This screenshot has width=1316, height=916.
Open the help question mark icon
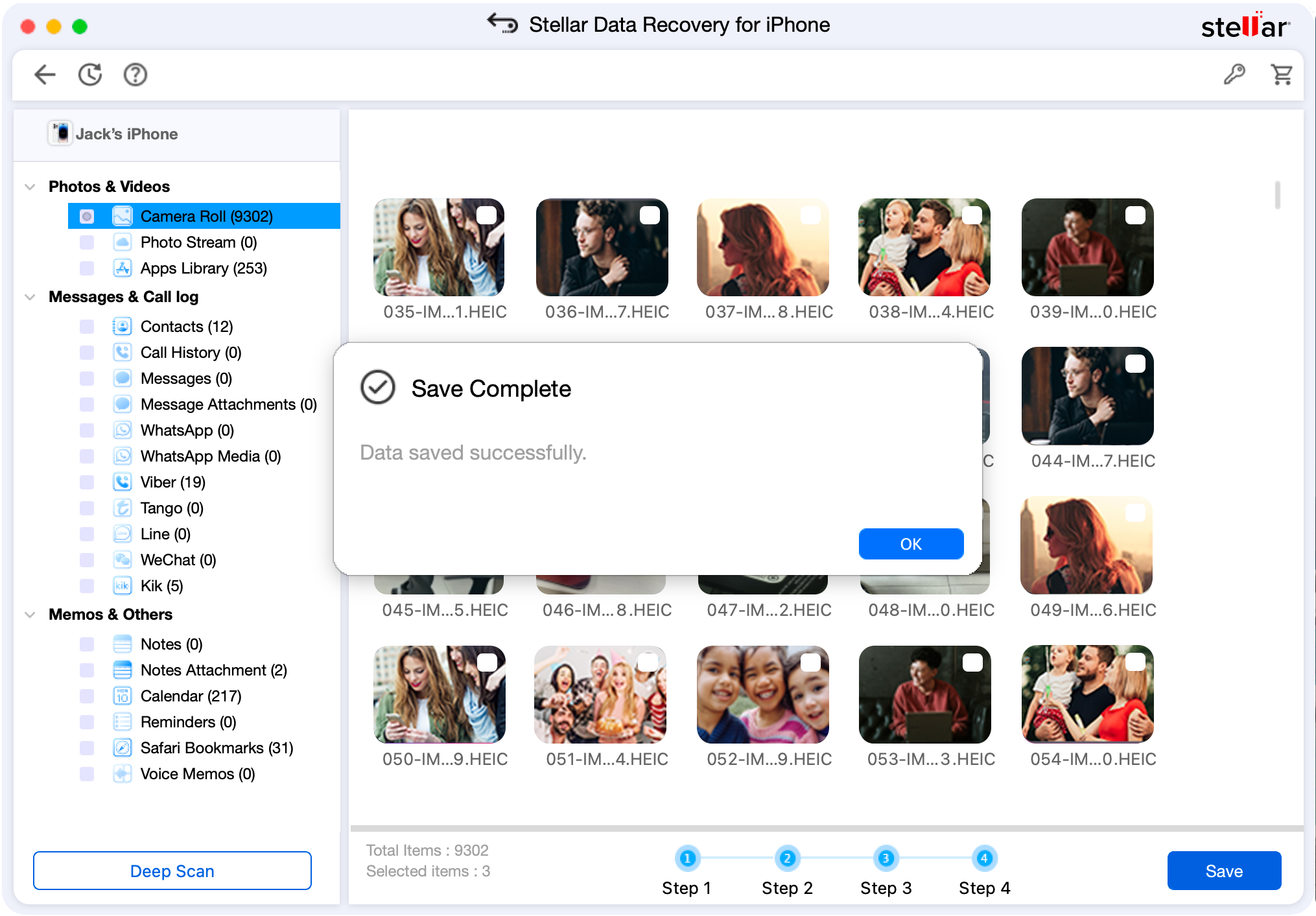click(x=135, y=75)
